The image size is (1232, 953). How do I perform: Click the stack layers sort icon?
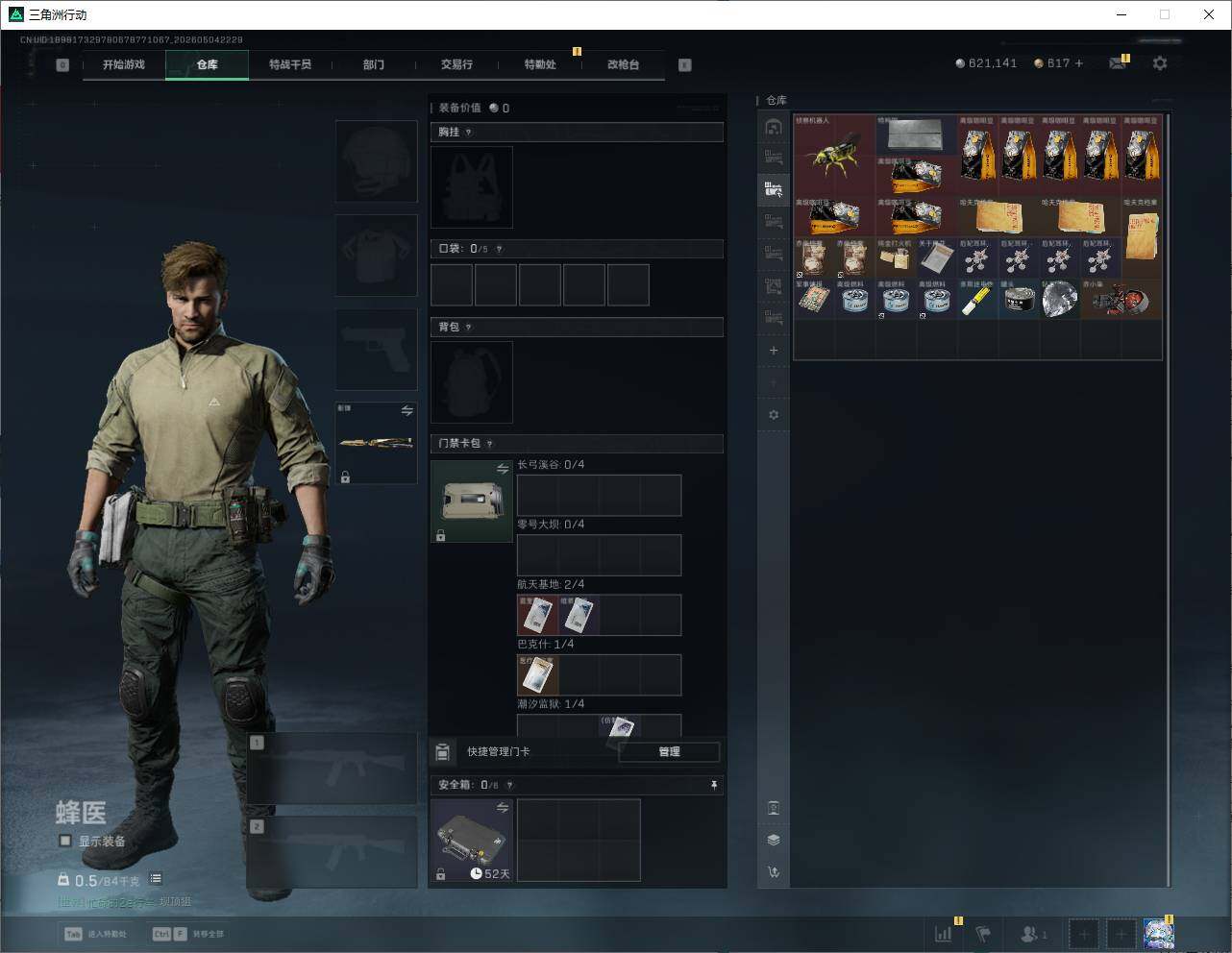774,840
